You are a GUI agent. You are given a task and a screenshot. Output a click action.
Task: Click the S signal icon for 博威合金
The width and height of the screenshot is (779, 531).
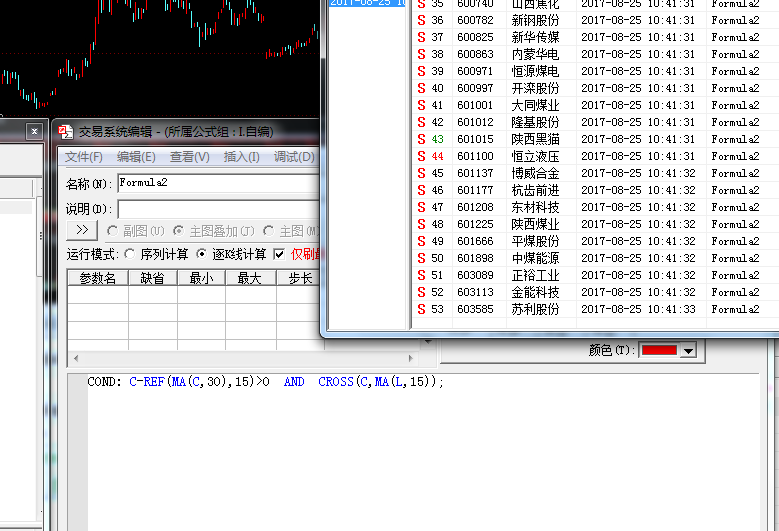click(421, 173)
